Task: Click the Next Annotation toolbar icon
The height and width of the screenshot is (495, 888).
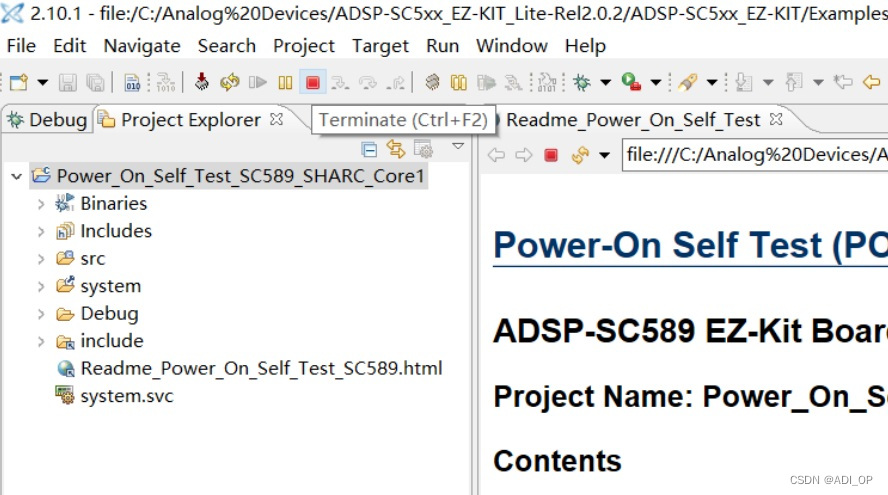Action: [x=744, y=83]
